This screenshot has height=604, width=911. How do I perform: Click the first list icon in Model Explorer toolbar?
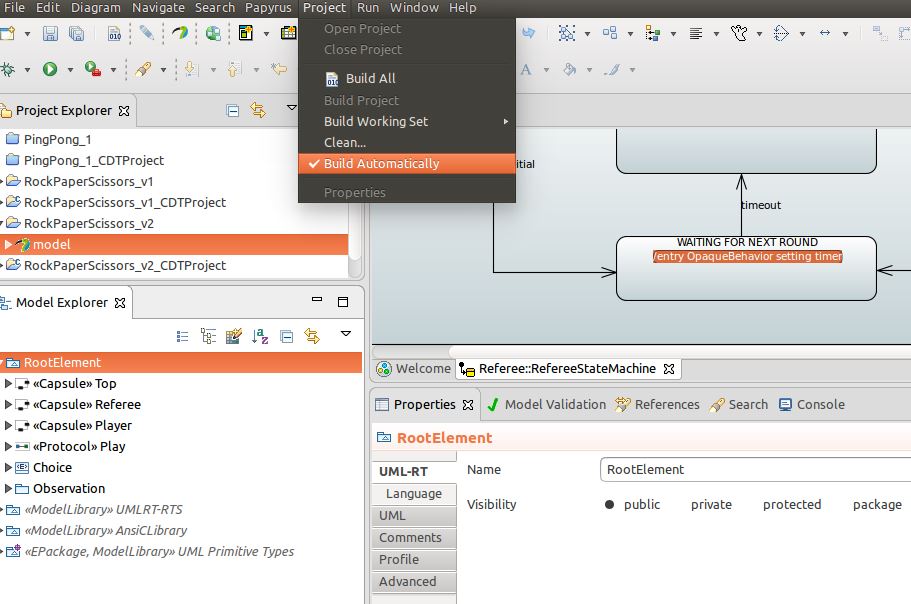click(182, 336)
